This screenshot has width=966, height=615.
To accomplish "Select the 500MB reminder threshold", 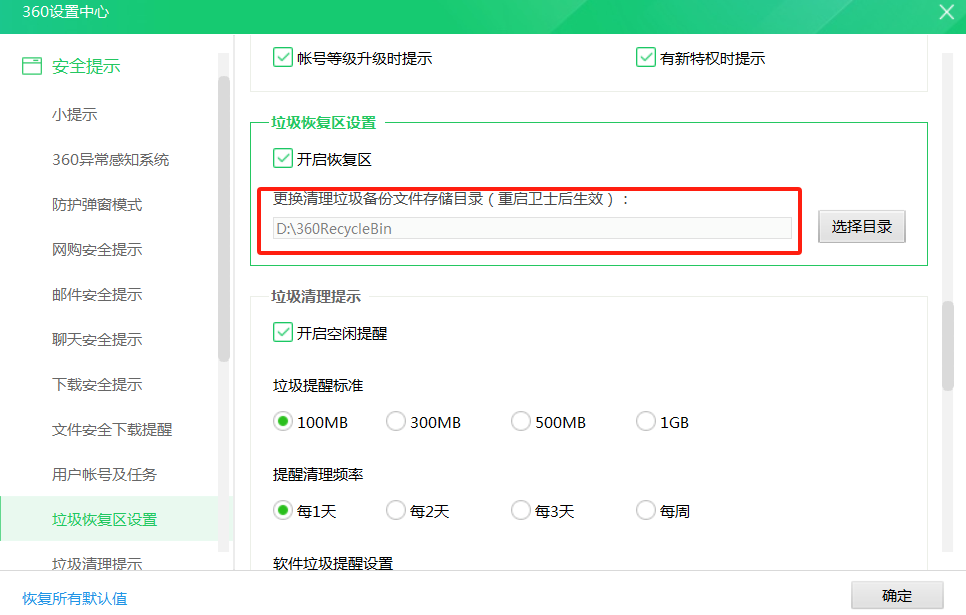I will coord(521,422).
